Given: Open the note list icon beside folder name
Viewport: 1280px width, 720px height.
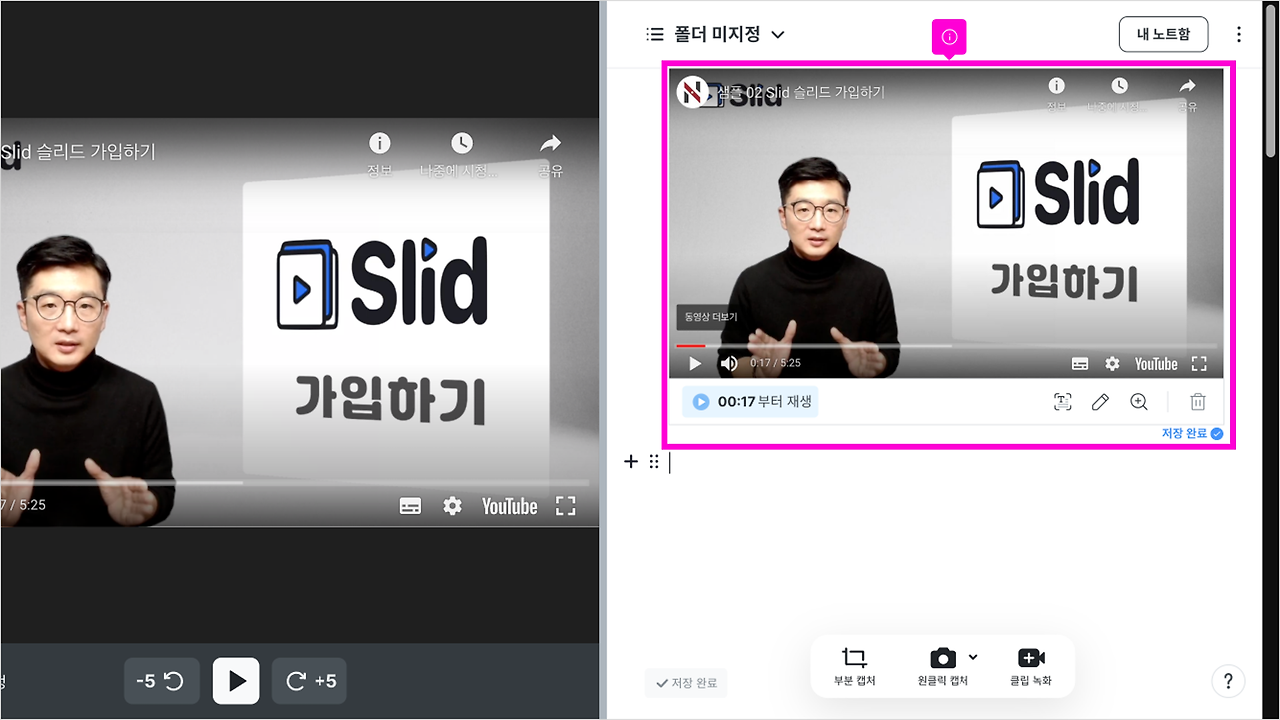Looking at the screenshot, I should point(654,33).
